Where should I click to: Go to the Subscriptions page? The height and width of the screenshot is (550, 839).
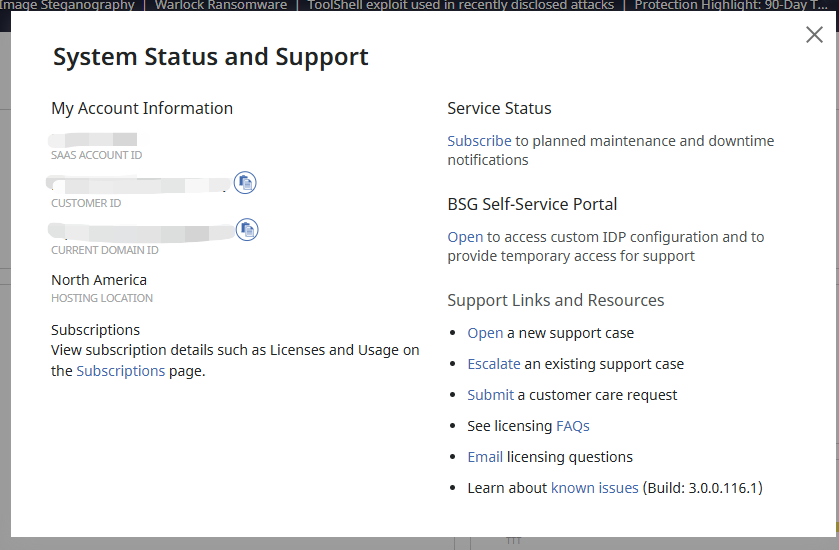[x=121, y=371]
